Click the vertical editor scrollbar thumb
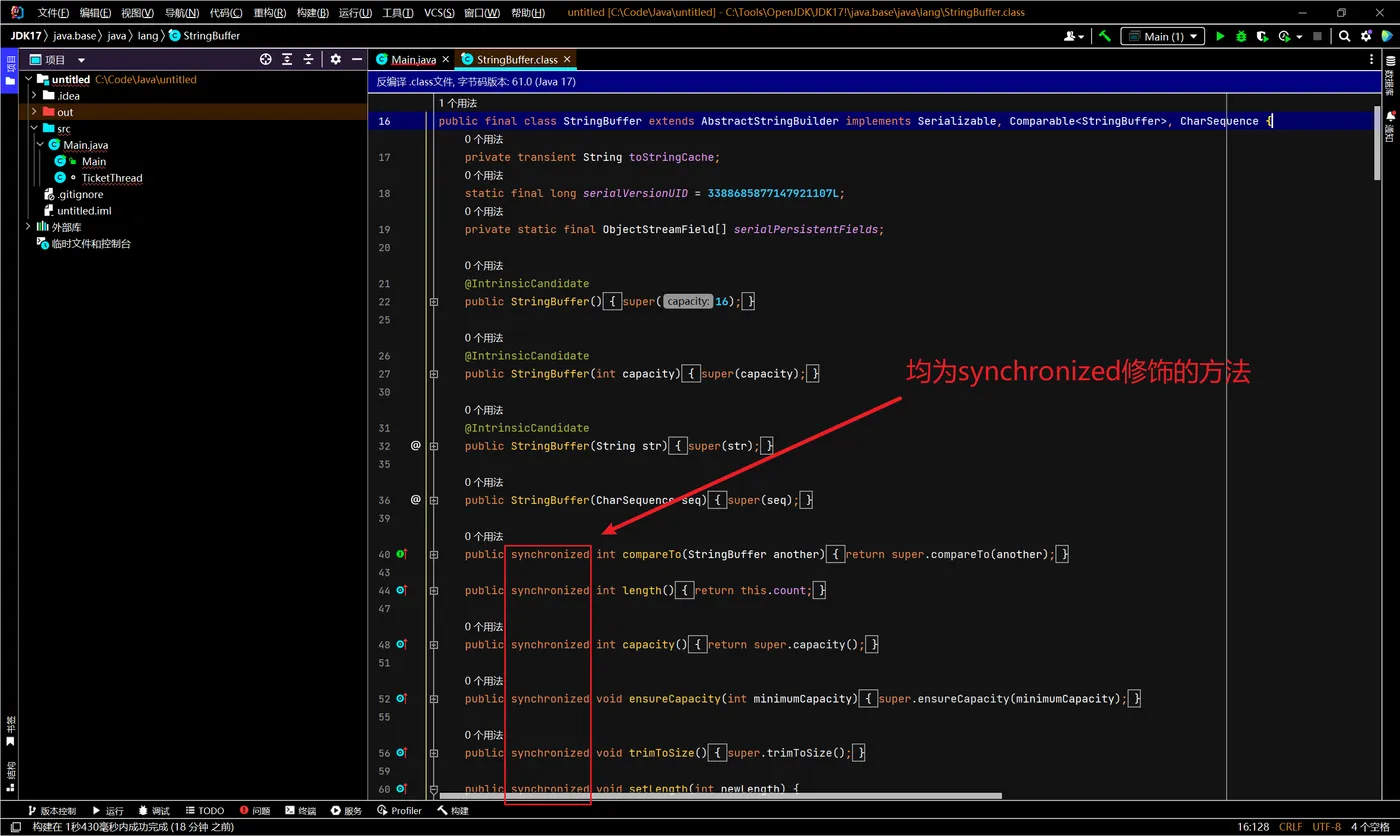1400x836 pixels. pyautogui.click(x=1377, y=145)
